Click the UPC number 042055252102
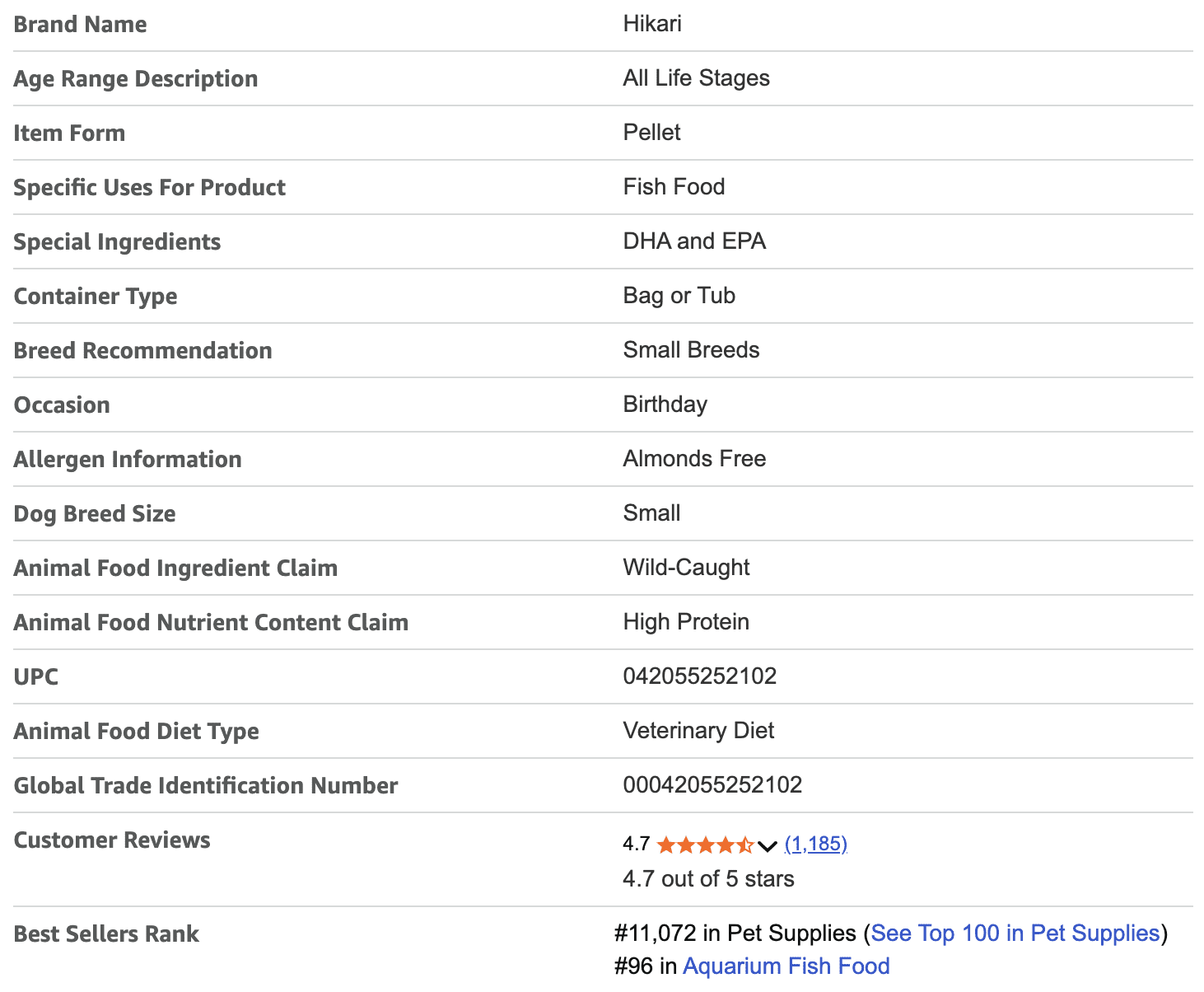Image resolution: width=1204 pixels, height=992 pixels. (x=699, y=676)
